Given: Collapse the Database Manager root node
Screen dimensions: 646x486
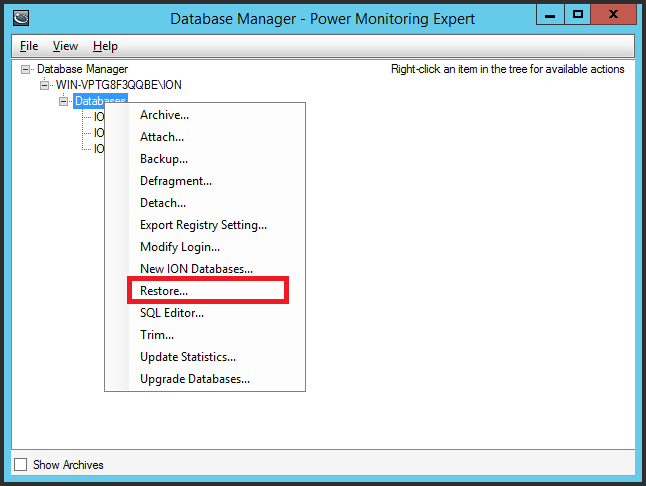Looking at the screenshot, I should pyautogui.click(x=26, y=69).
